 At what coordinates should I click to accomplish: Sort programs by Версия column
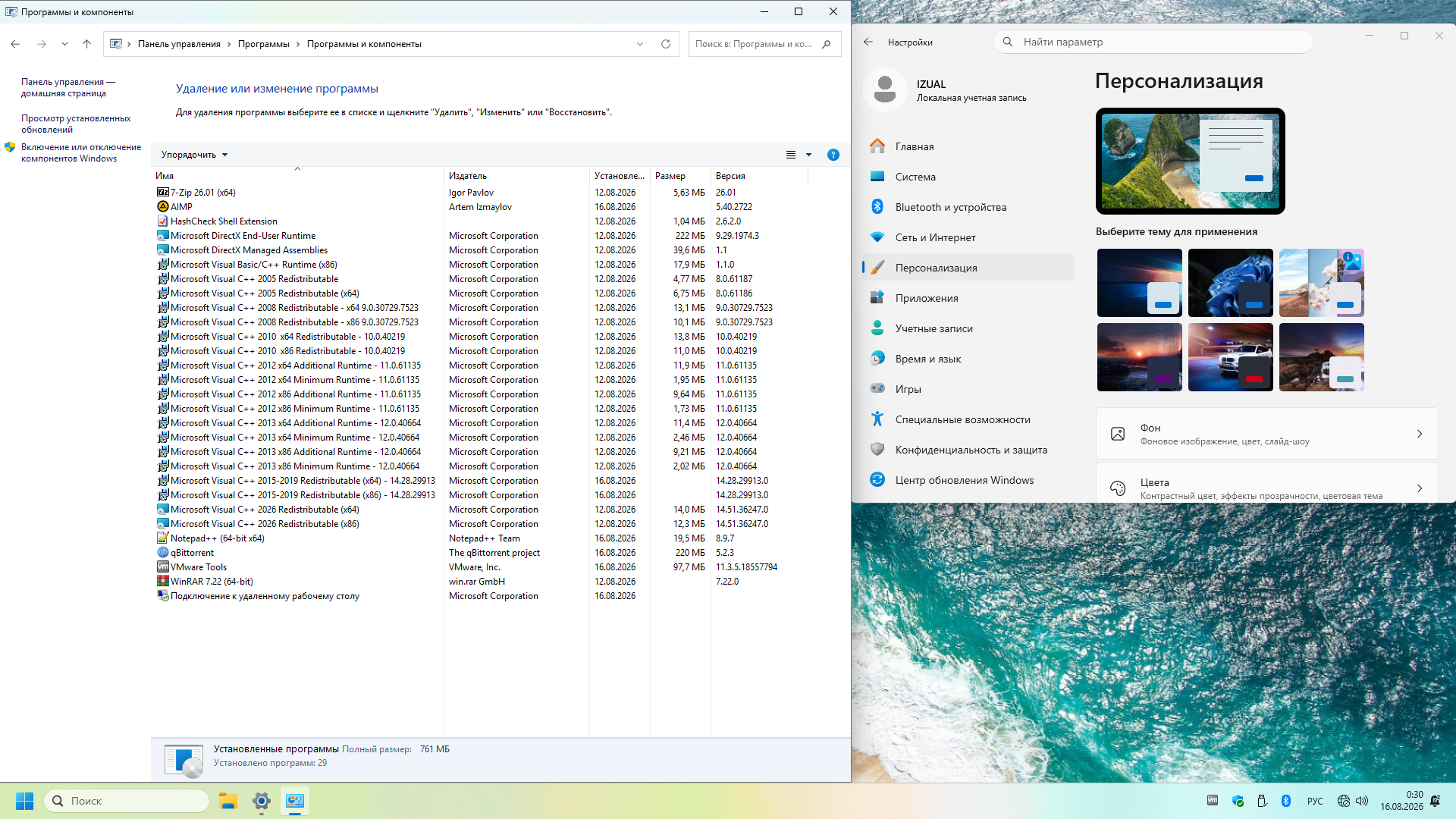pyautogui.click(x=759, y=176)
